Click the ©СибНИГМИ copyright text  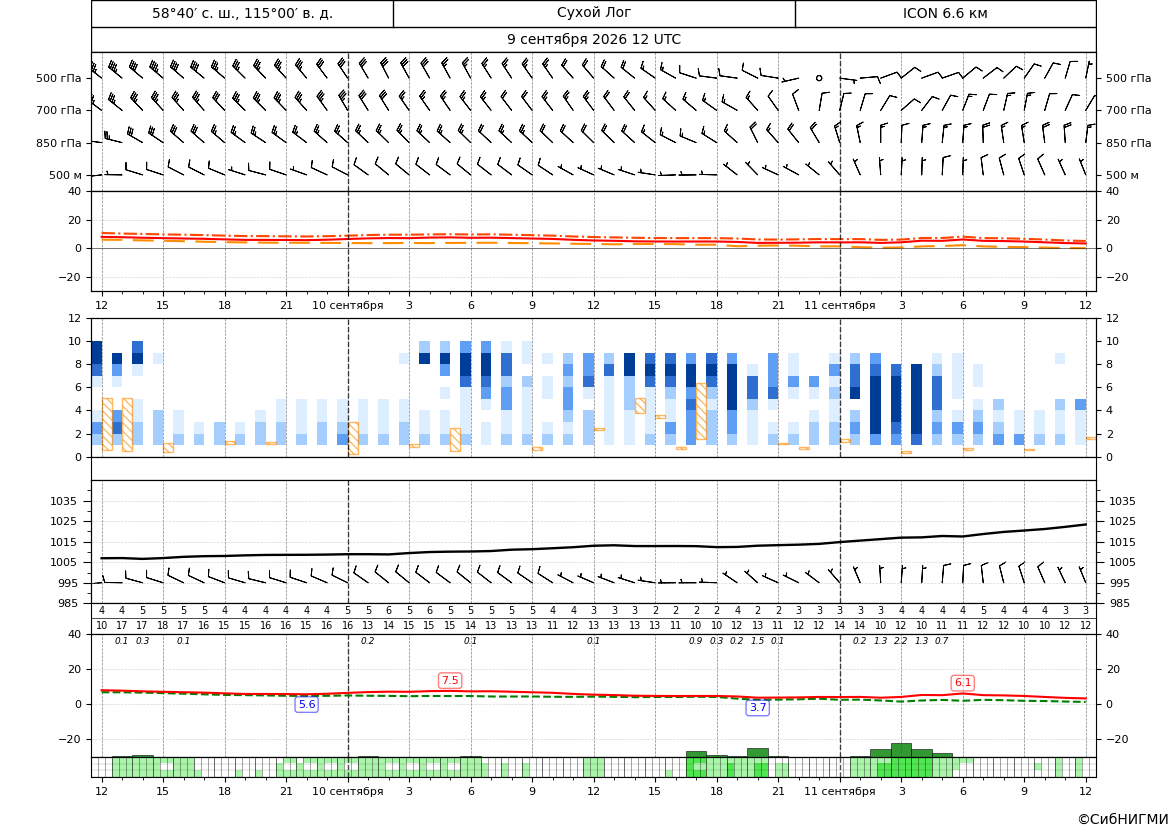point(1123,819)
